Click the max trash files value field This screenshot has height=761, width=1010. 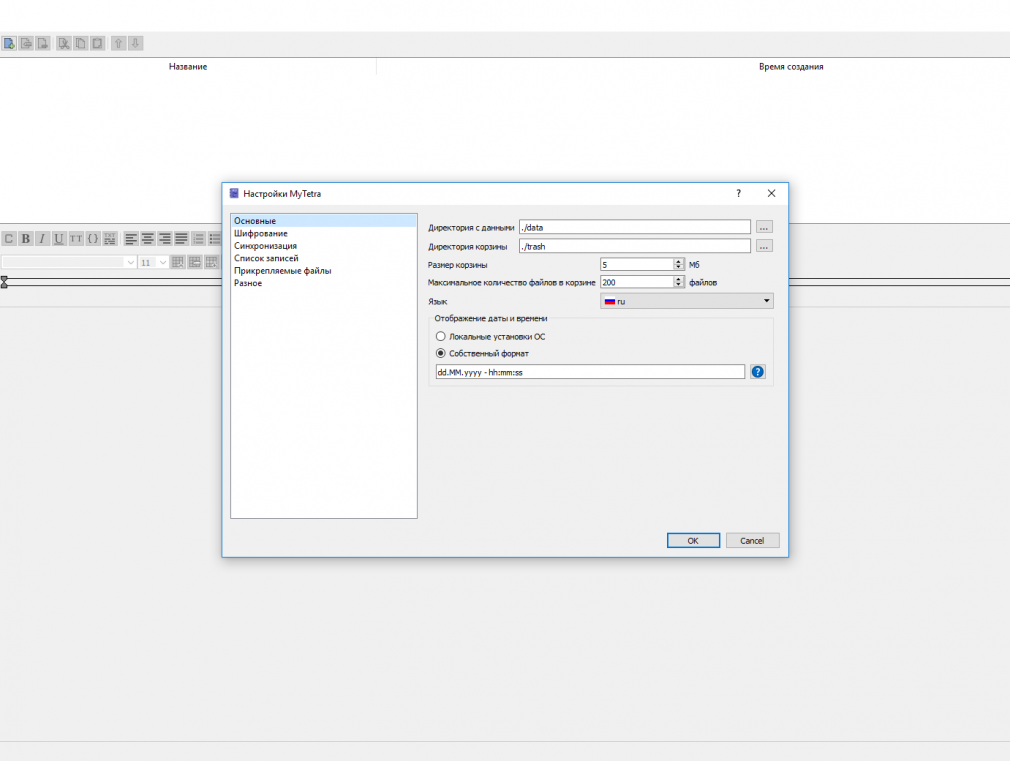(637, 282)
